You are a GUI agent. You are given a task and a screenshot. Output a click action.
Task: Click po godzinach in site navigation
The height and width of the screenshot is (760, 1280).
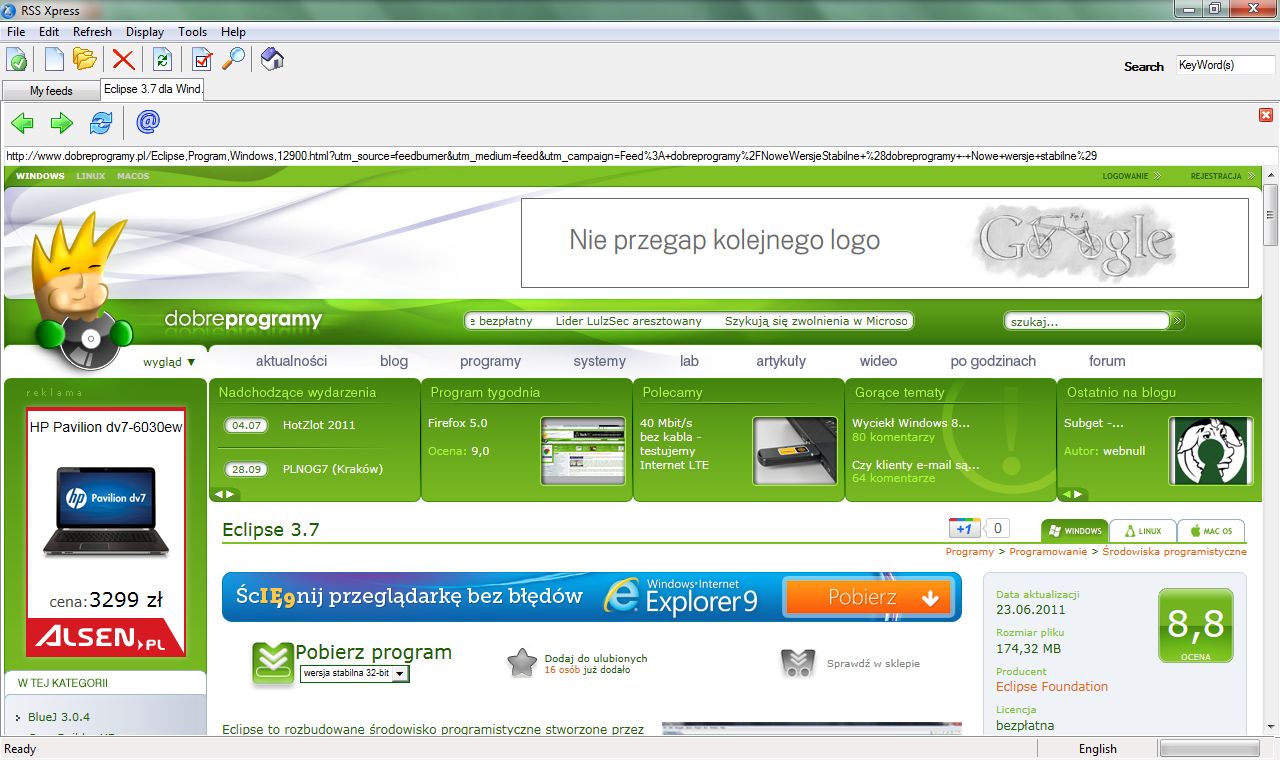(x=993, y=361)
